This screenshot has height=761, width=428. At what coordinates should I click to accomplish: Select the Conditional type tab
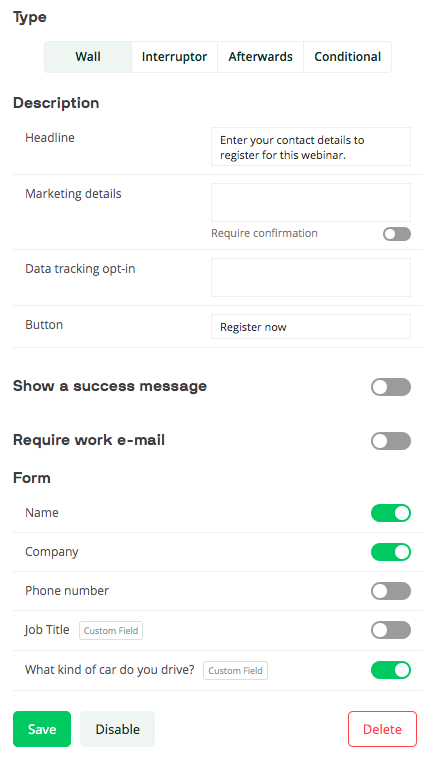[347, 57]
